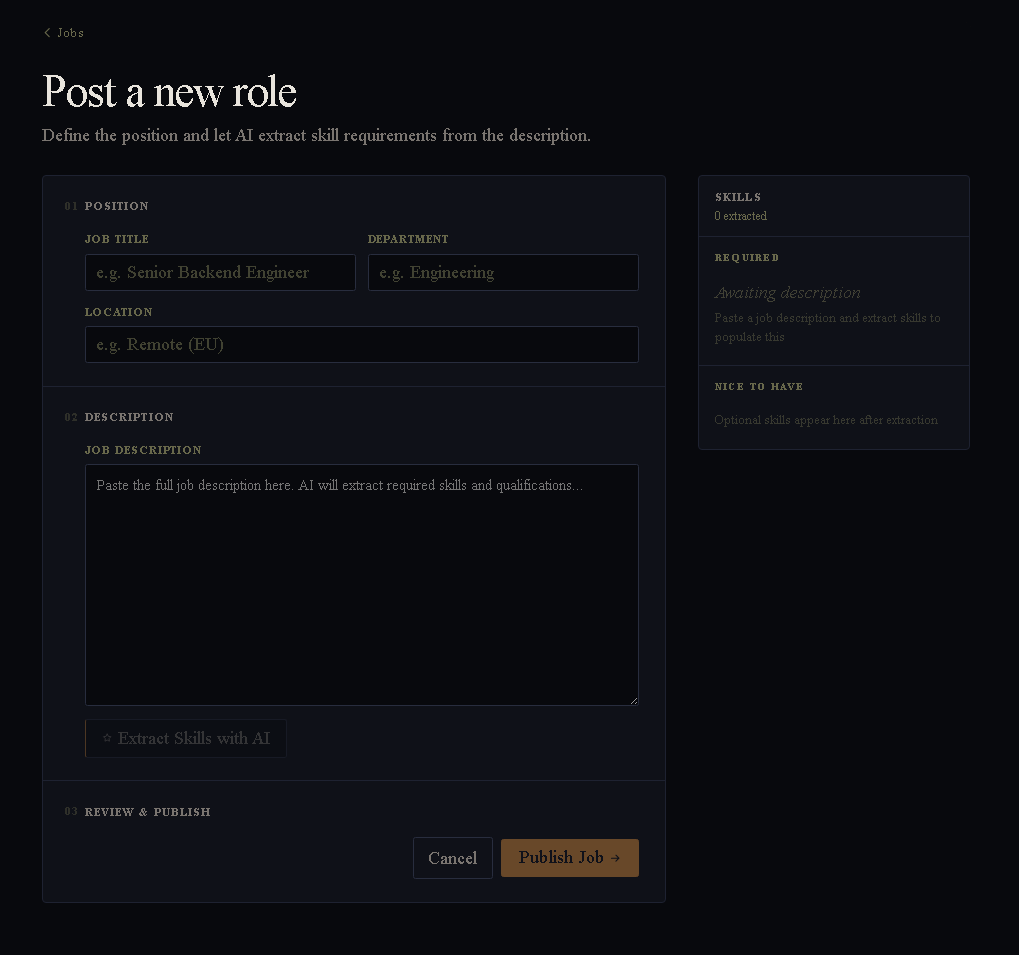Click the Job Title input field
Image resolution: width=1019 pixels, height=955 pixels.
(220, 272)
